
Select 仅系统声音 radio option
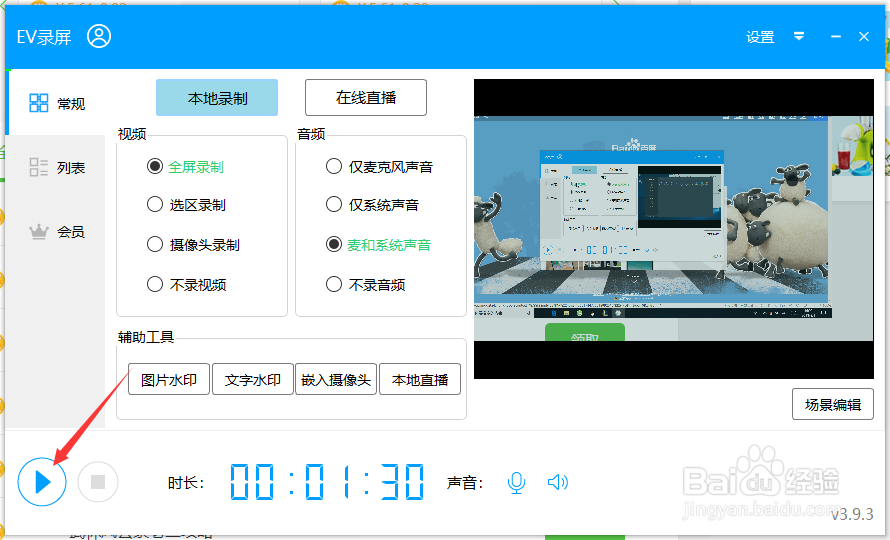coord(372,204)
